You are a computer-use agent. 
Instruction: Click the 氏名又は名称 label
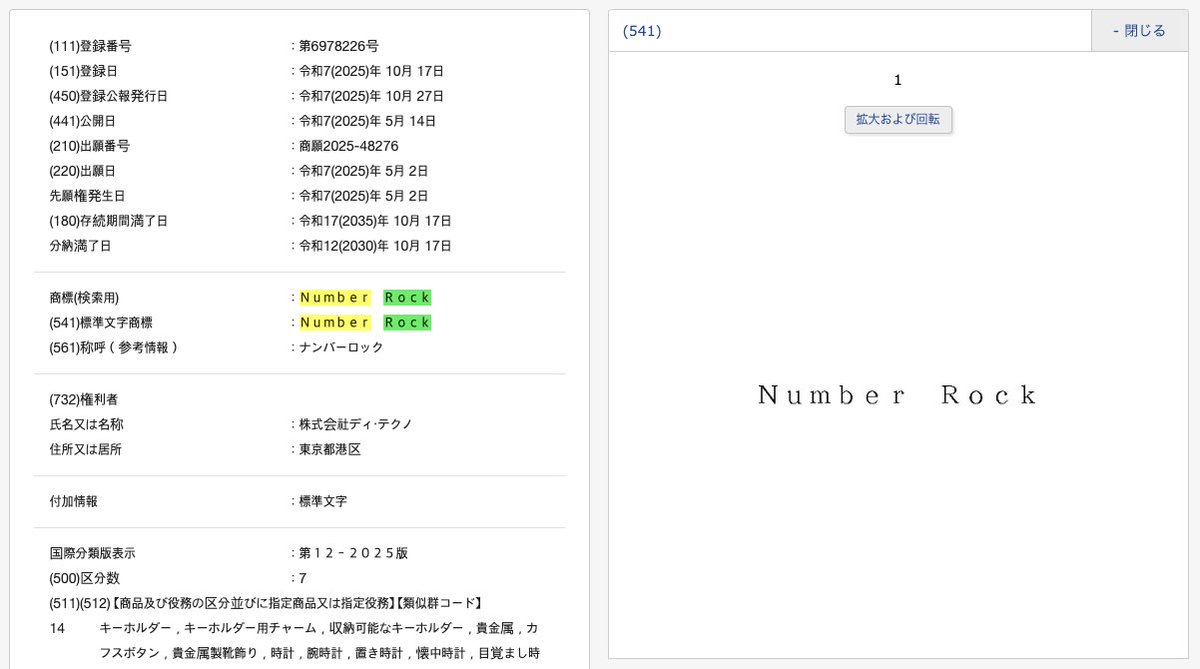pos(86,424)
